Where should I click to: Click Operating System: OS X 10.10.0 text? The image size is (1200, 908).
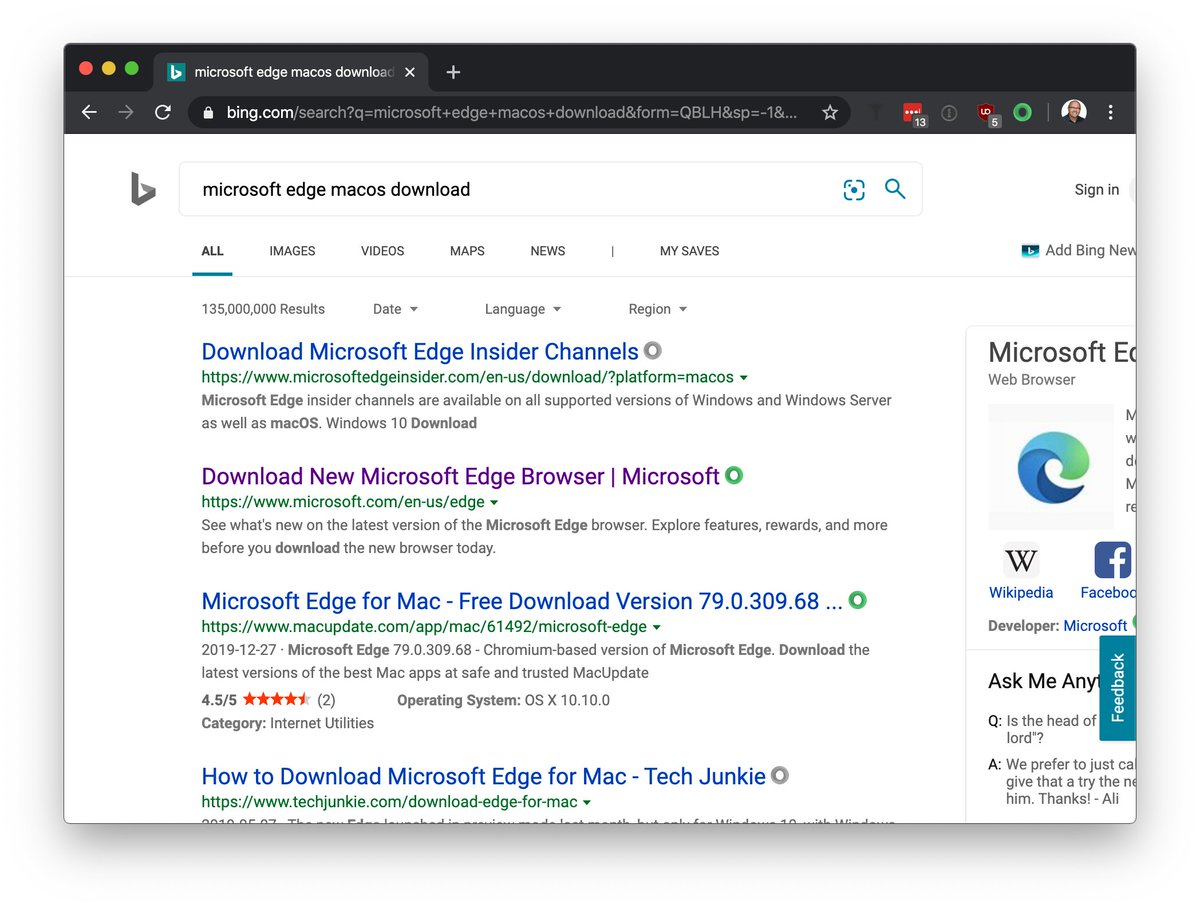coord(503,700)
